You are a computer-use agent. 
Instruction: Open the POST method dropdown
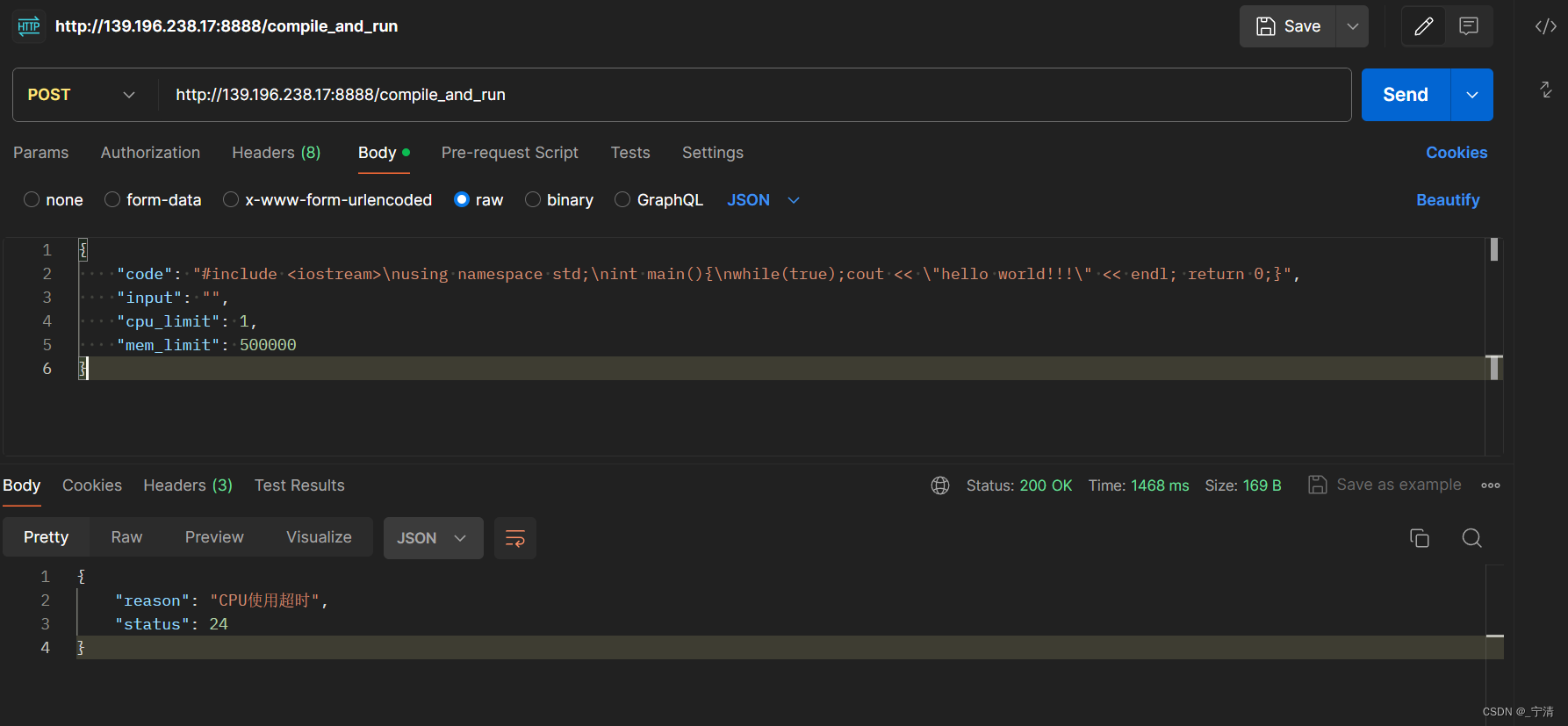click(82, 95)
